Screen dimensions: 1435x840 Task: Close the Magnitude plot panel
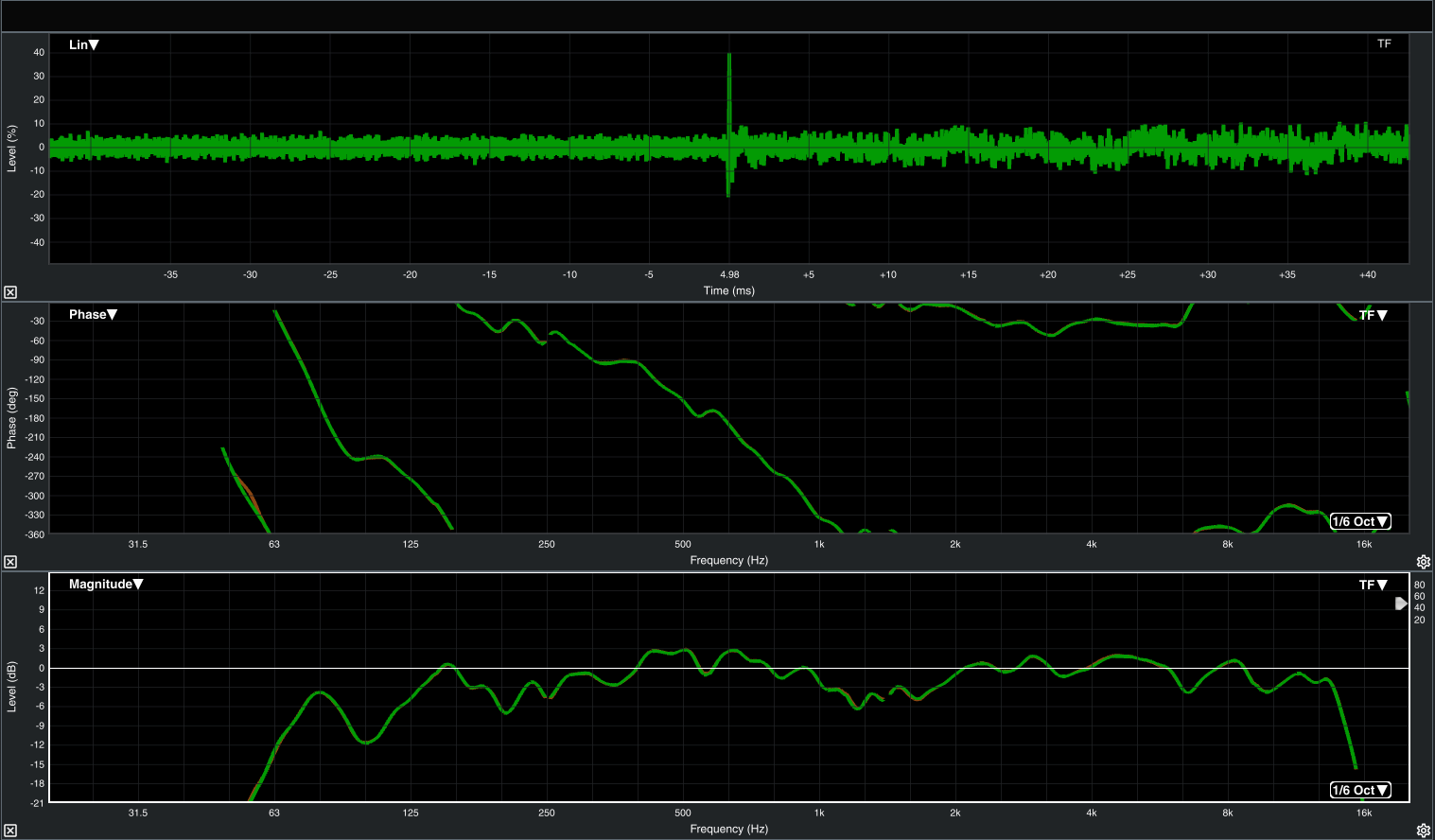[x=10, y=831]
